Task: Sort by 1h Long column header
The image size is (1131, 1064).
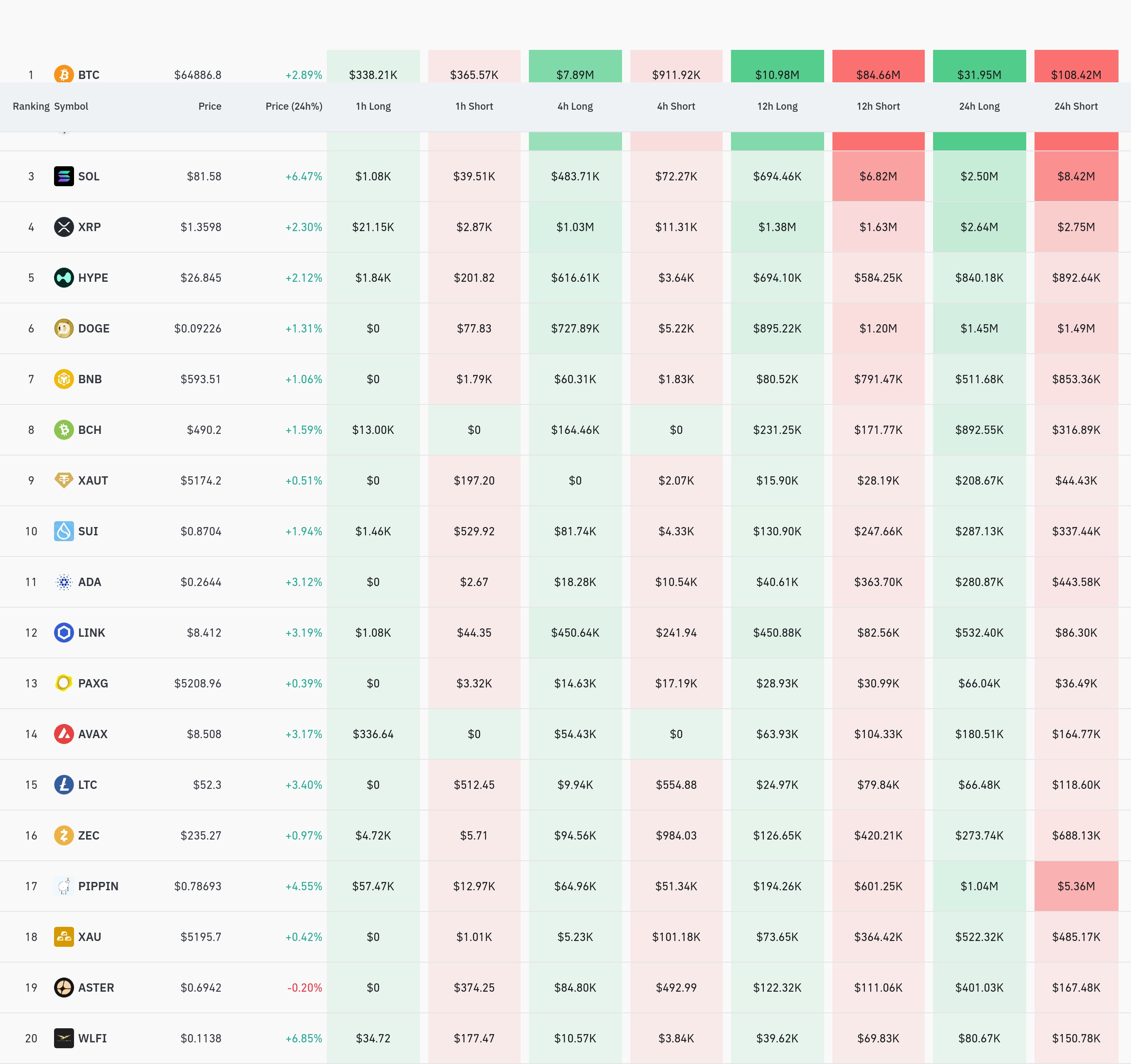Action: click(x=373, y=106)
